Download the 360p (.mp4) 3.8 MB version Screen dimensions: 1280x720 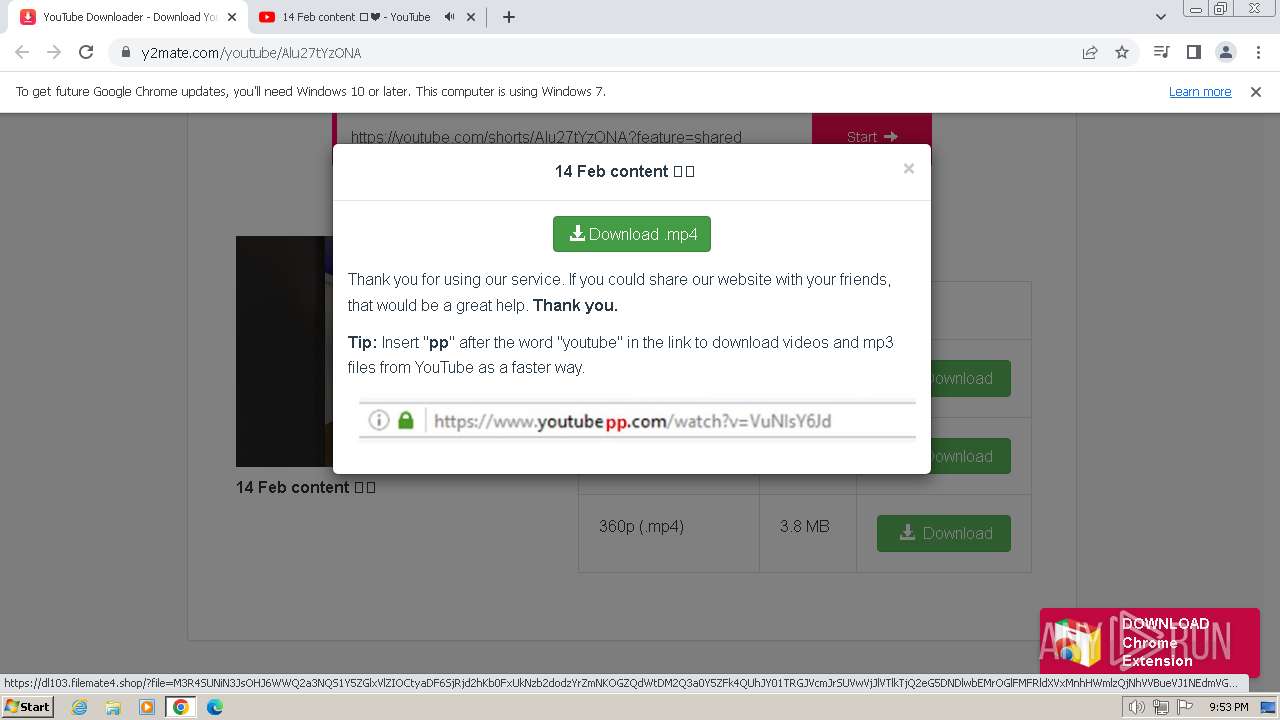click(944, 533)
